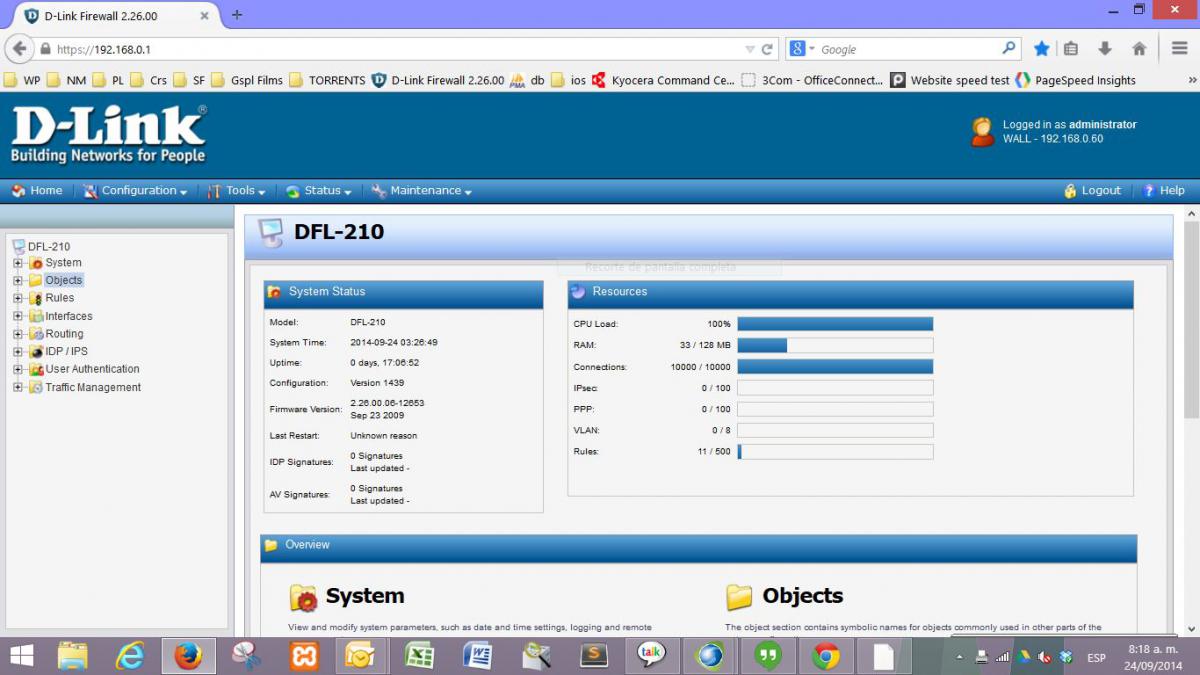Open the PageSpeed Insights bookmark

(1076, 80)
